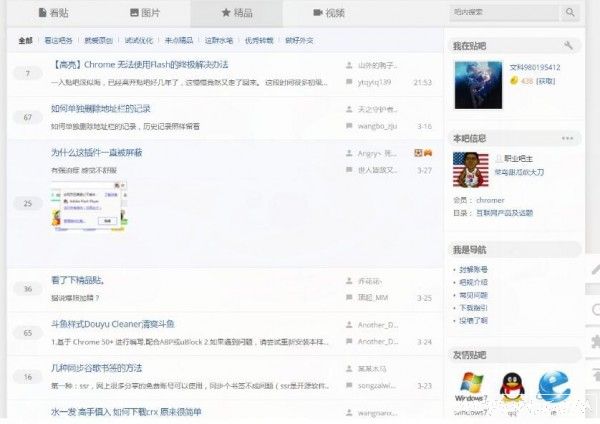Click the pencil icon on the floating side toolbar
This screenshot has width=600, height=424.
tap(595, 269)
